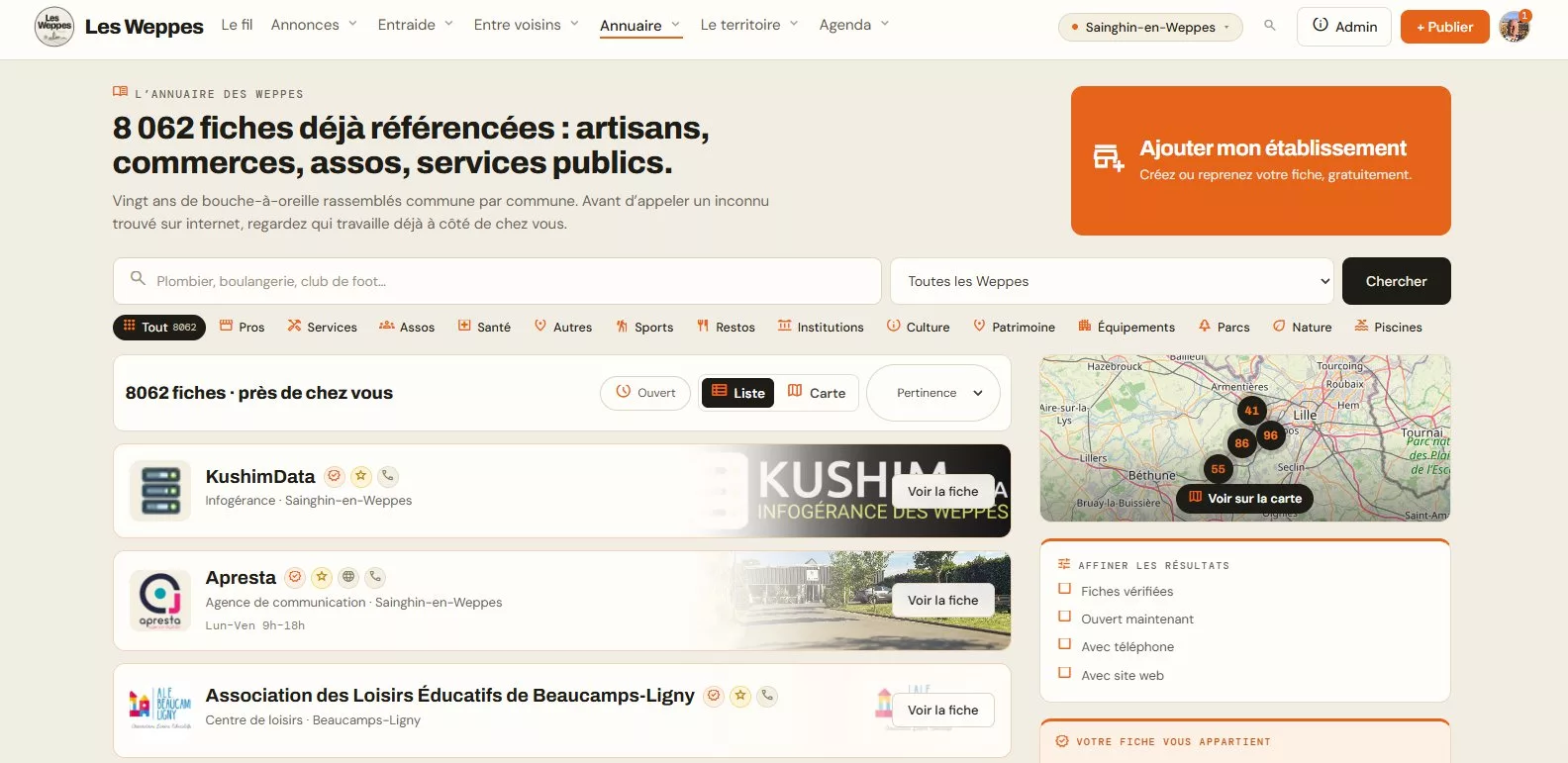The height and width of the screenshot is (763, 1568).
Task: Click the Chercher button
Action: tap(1397, 281)
